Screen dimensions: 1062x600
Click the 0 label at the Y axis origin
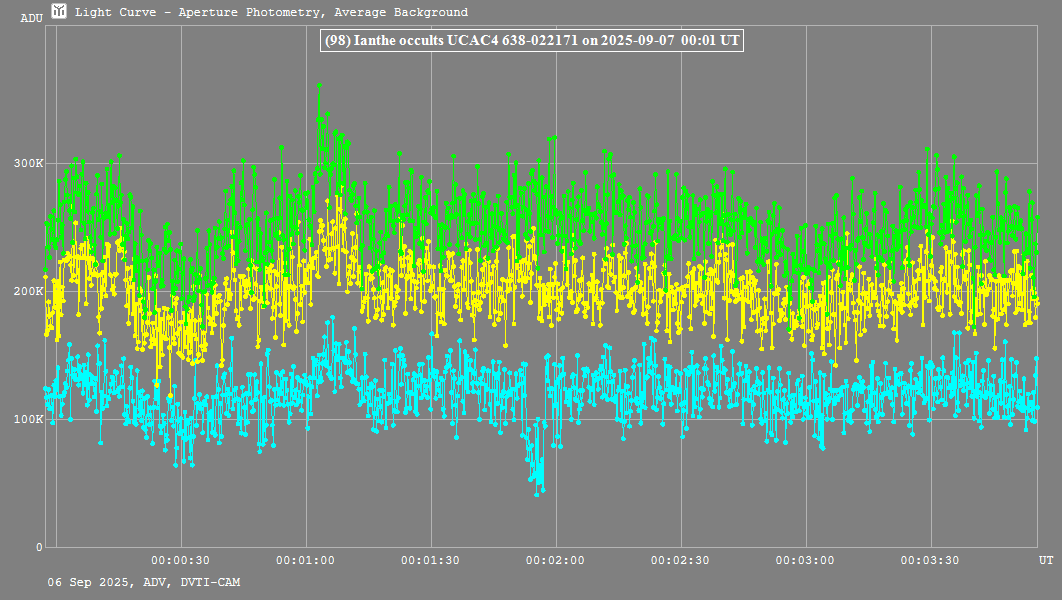pyautogui.click(x=39, y=547)
